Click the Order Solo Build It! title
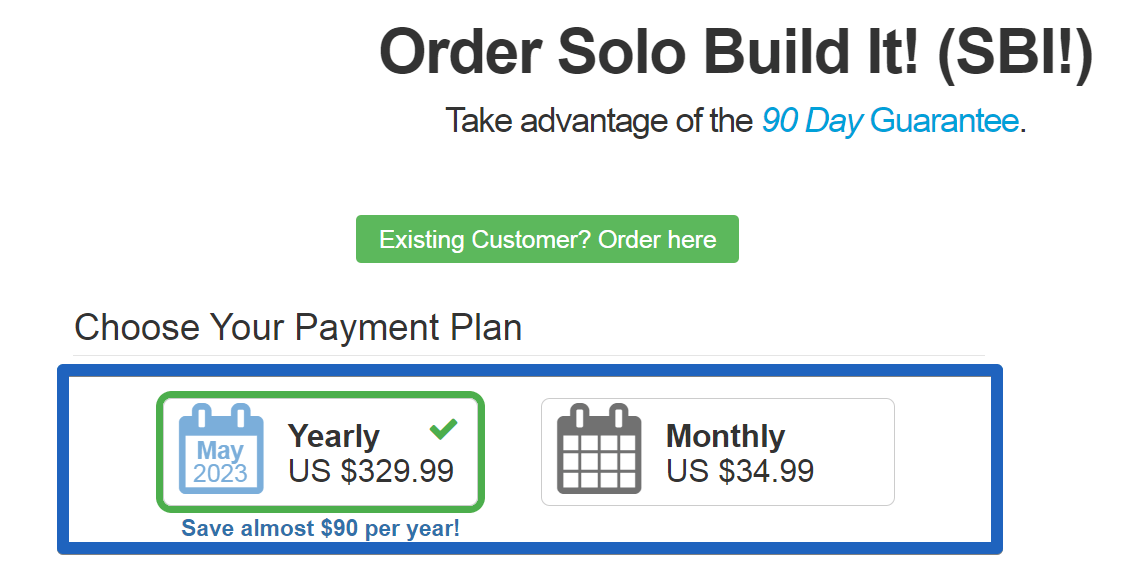 point(735,53)
